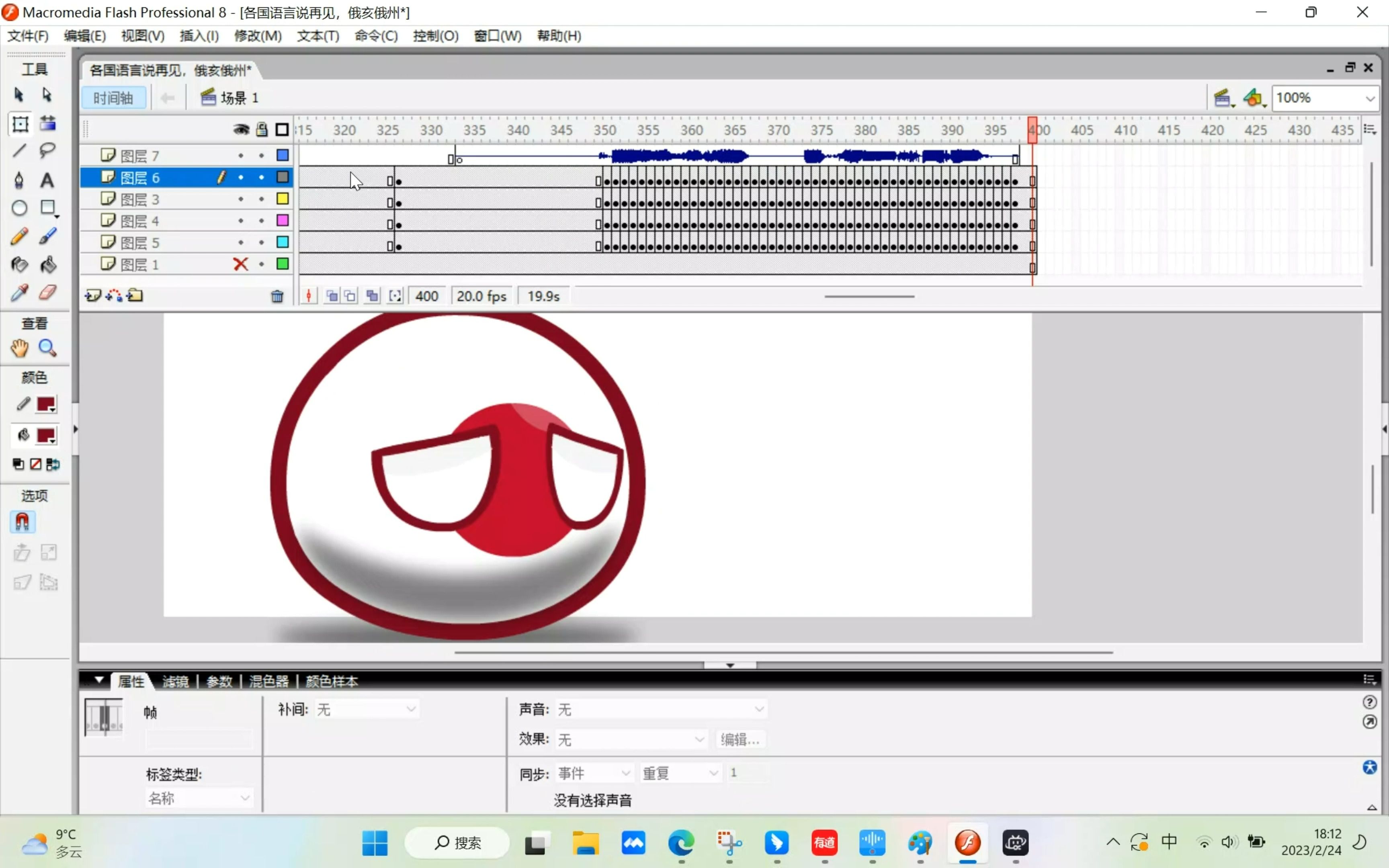
Task: Collapse the Properties panel triangle
Action: click(99, 680)
